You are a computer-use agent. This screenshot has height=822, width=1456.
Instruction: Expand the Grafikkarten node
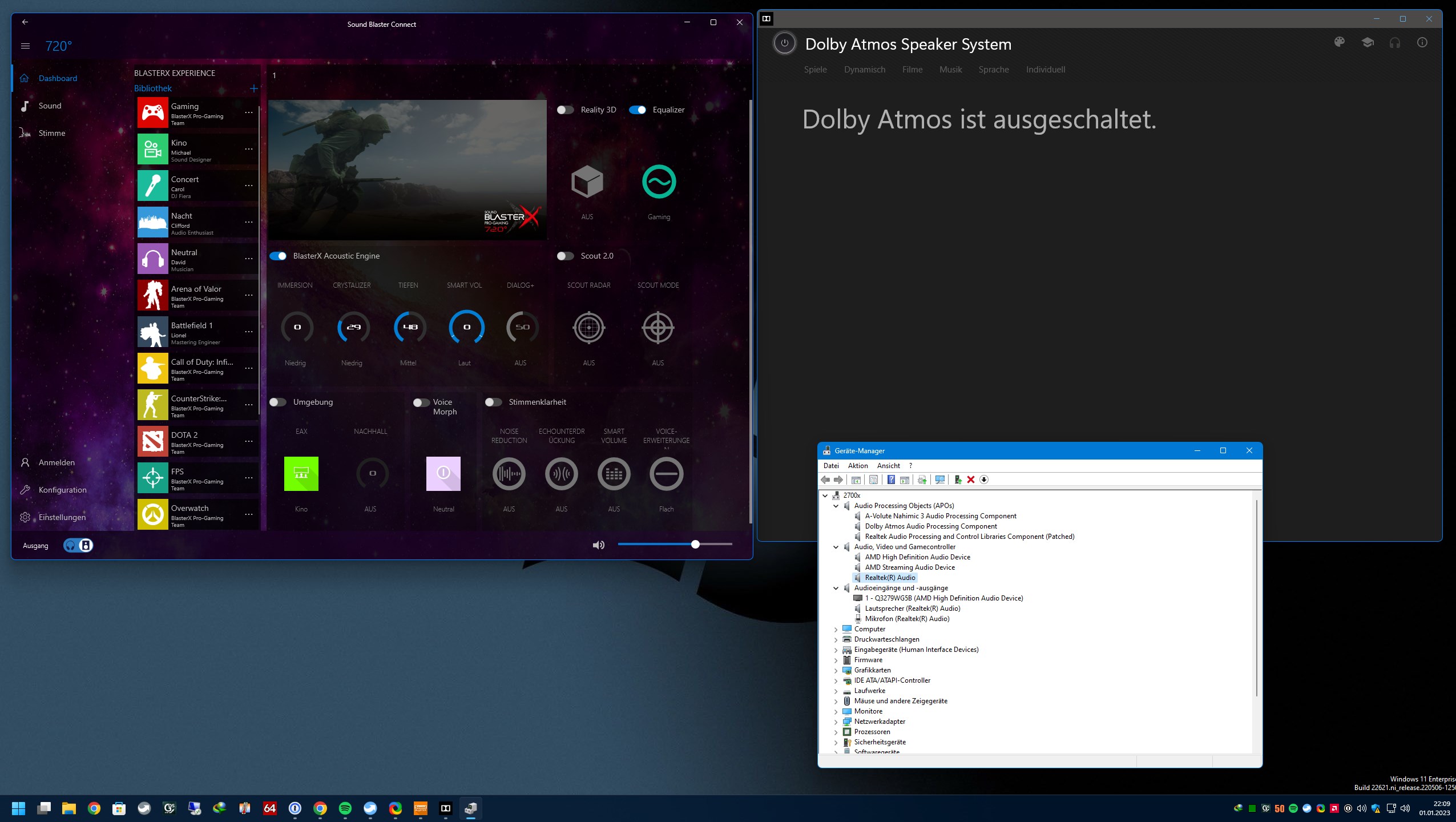click(836, 670)
